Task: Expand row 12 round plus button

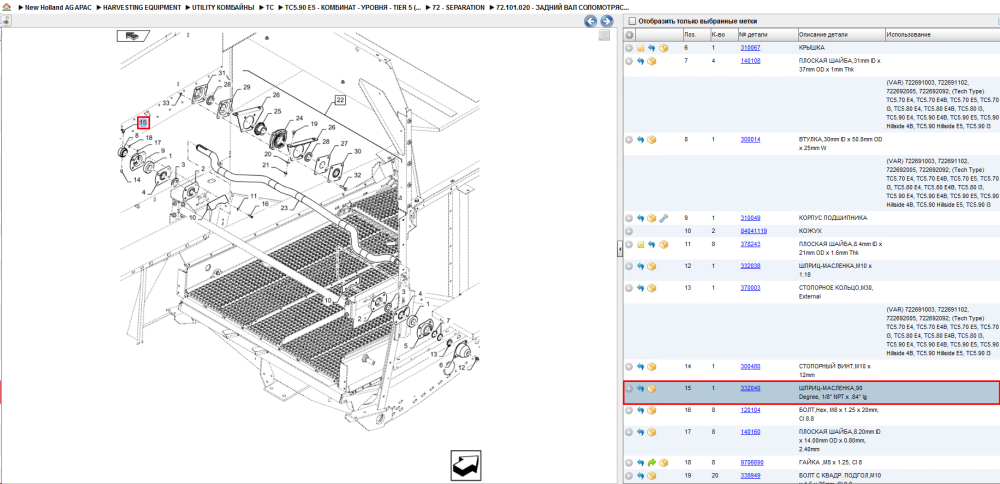Action: point(629,266)
